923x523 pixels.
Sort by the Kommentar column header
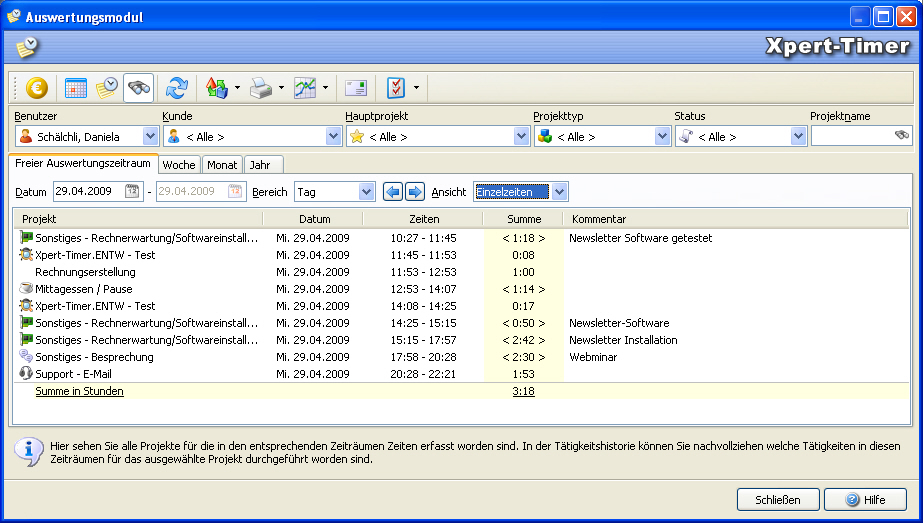click(x=736, y=219)
